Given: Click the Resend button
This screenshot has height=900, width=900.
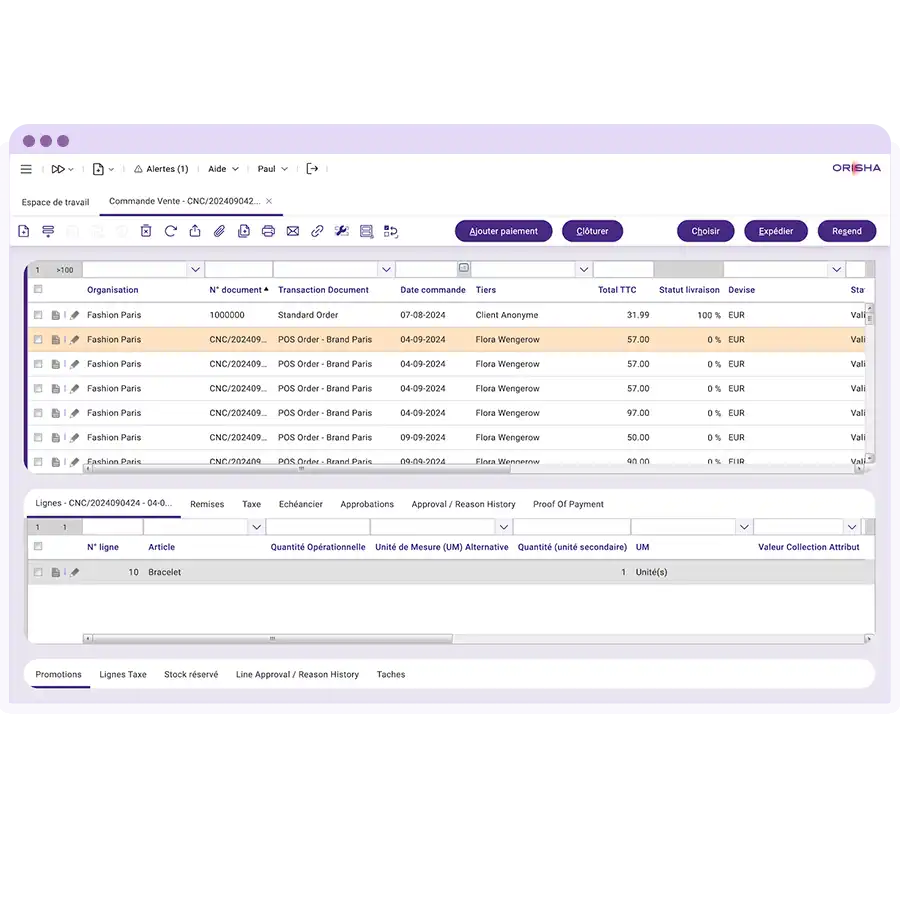Looking at the screenshot, I should [847, 231].
